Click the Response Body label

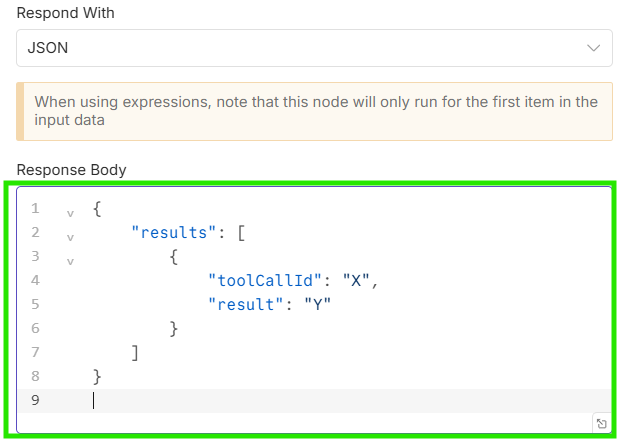pyautogui.click(x=71, y=170)
